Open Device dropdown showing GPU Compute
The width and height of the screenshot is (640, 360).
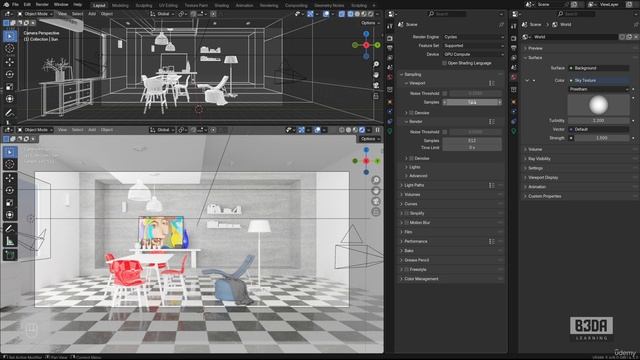click(473, 54)
